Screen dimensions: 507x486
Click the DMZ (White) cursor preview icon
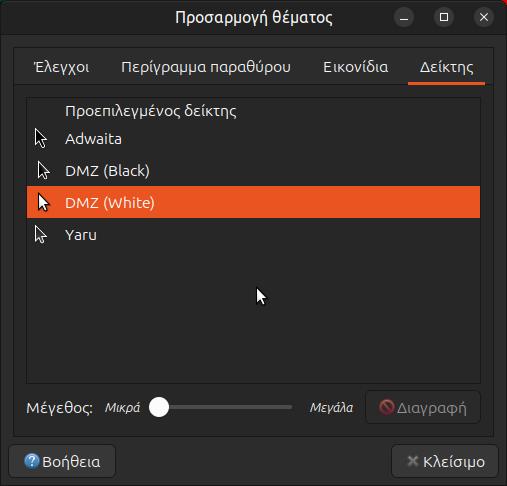[43, 202]
